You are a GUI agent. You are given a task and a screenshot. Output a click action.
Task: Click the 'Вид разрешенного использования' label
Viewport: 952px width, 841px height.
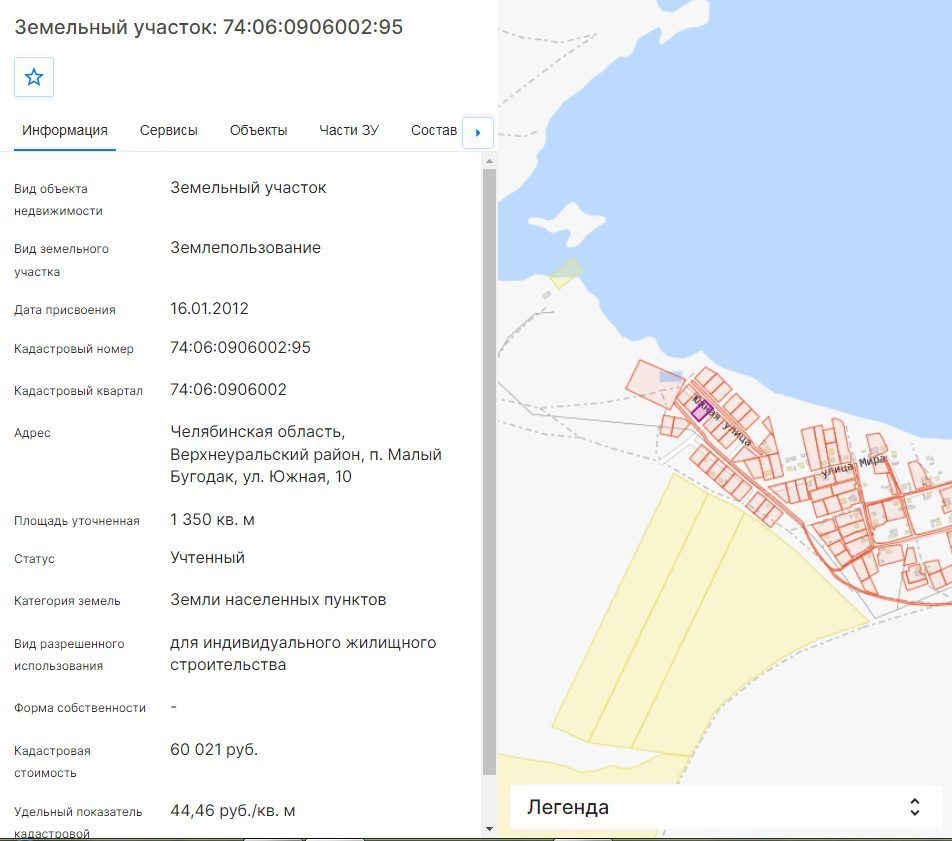[69, 655]
